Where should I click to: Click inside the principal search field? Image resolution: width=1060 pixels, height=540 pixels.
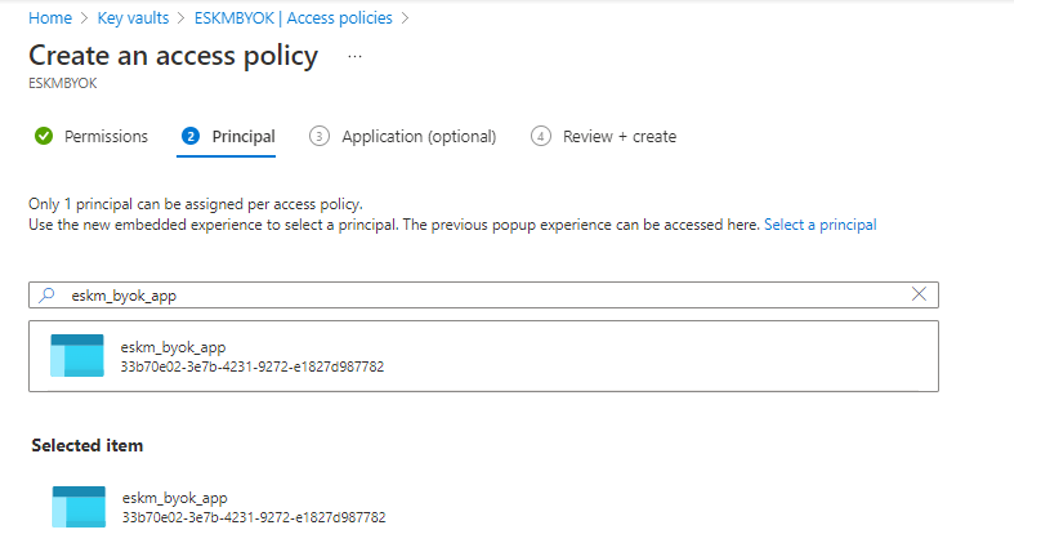click(483, 295)
